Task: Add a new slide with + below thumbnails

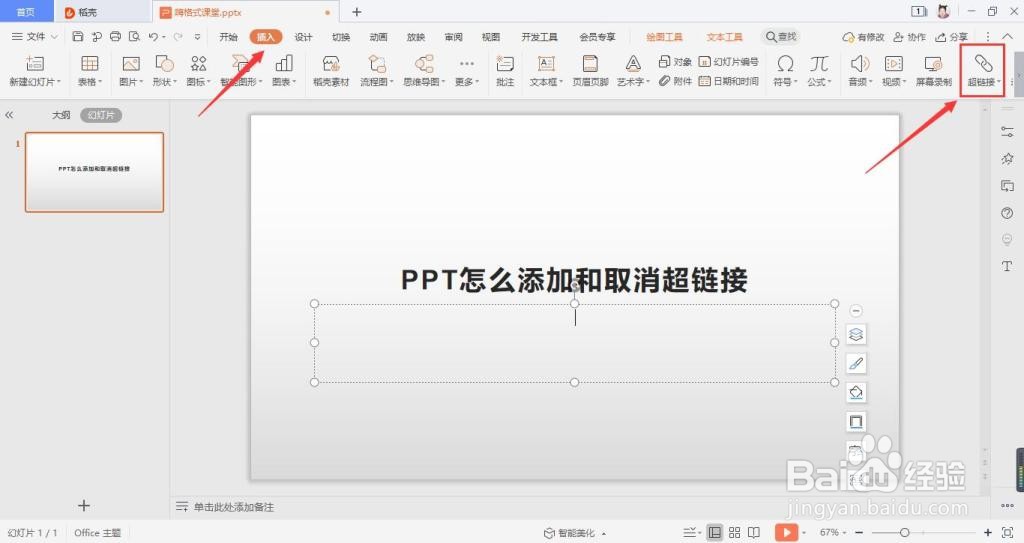Action: click(84, 505)
